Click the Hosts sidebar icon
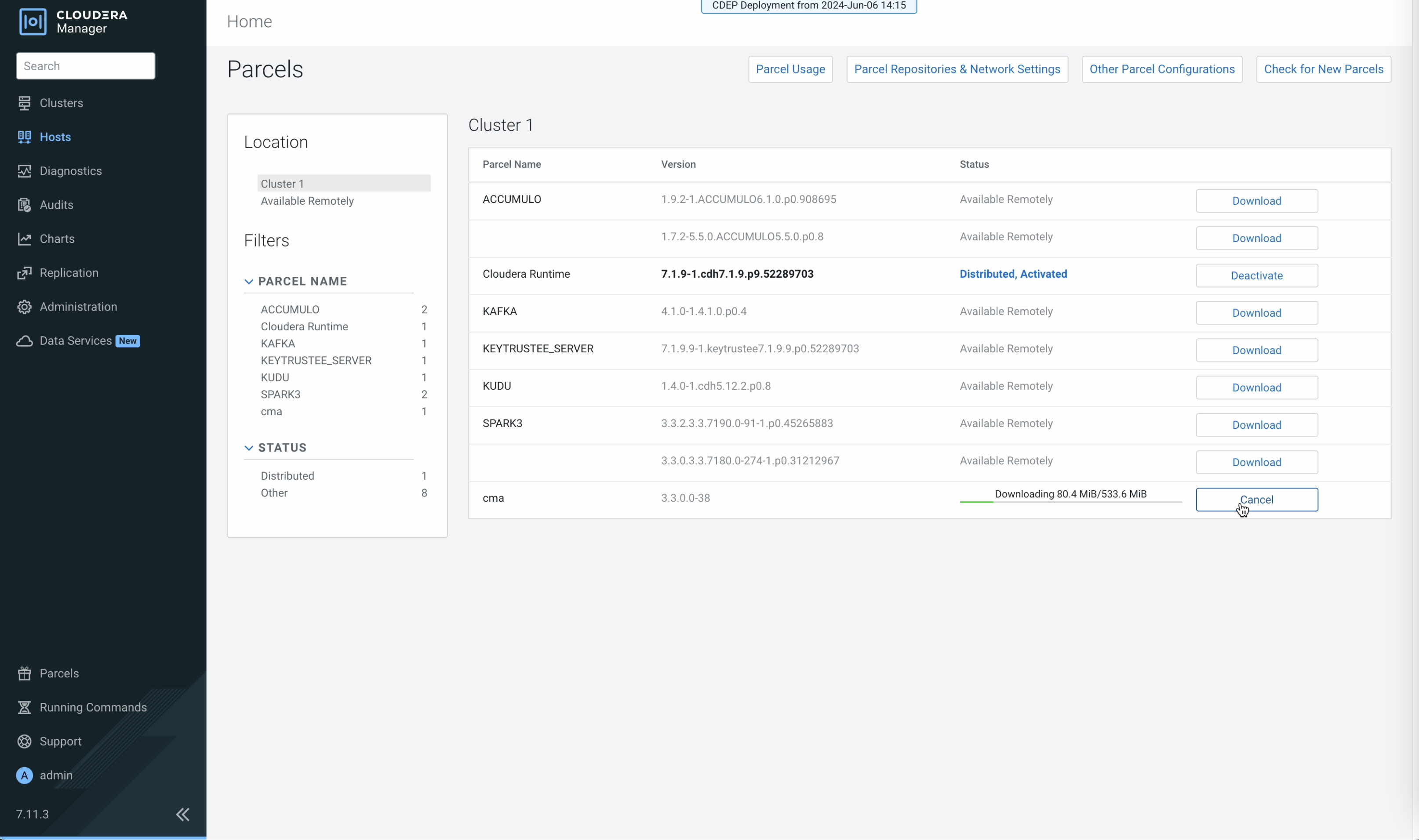This screenshot has width=1419, height=840. (24, 137)
